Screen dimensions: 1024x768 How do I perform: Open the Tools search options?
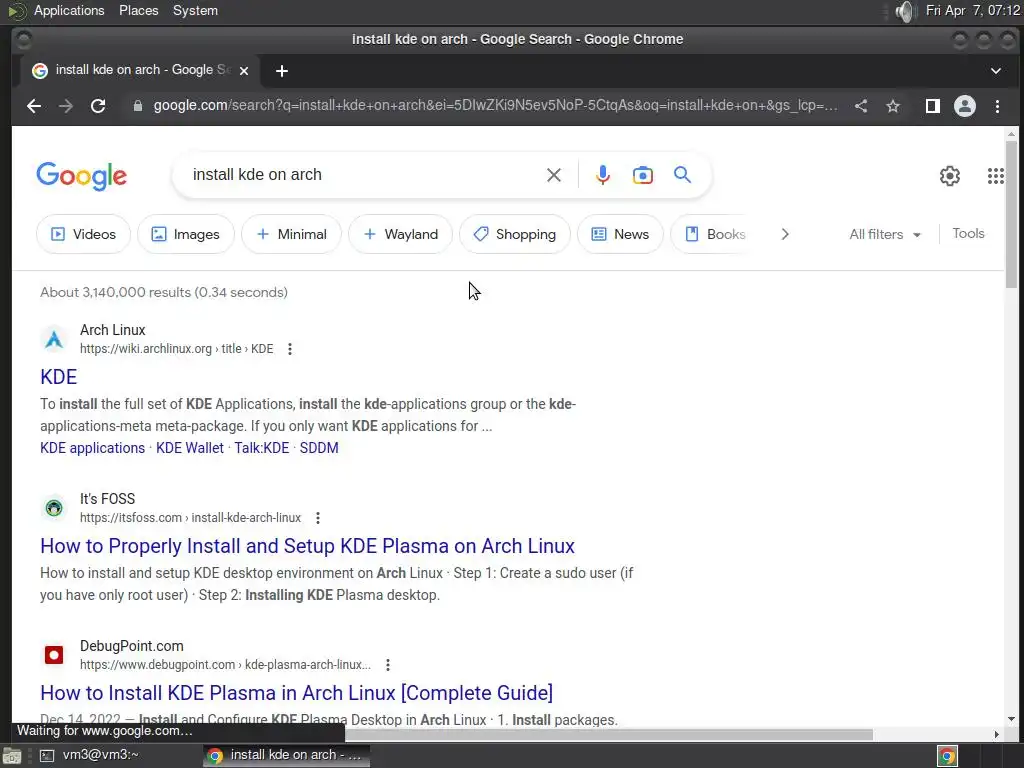click(x=968, y=233)
